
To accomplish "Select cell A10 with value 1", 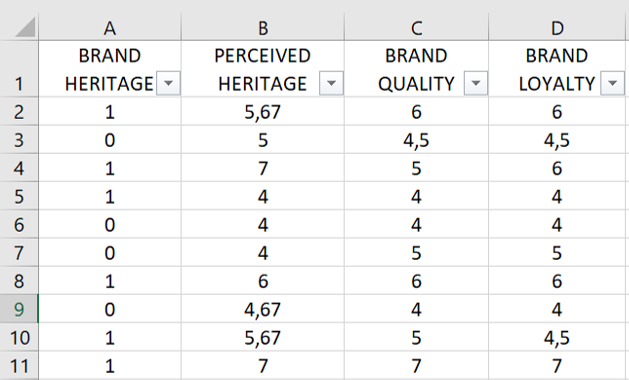I will (x=110, y=337).
